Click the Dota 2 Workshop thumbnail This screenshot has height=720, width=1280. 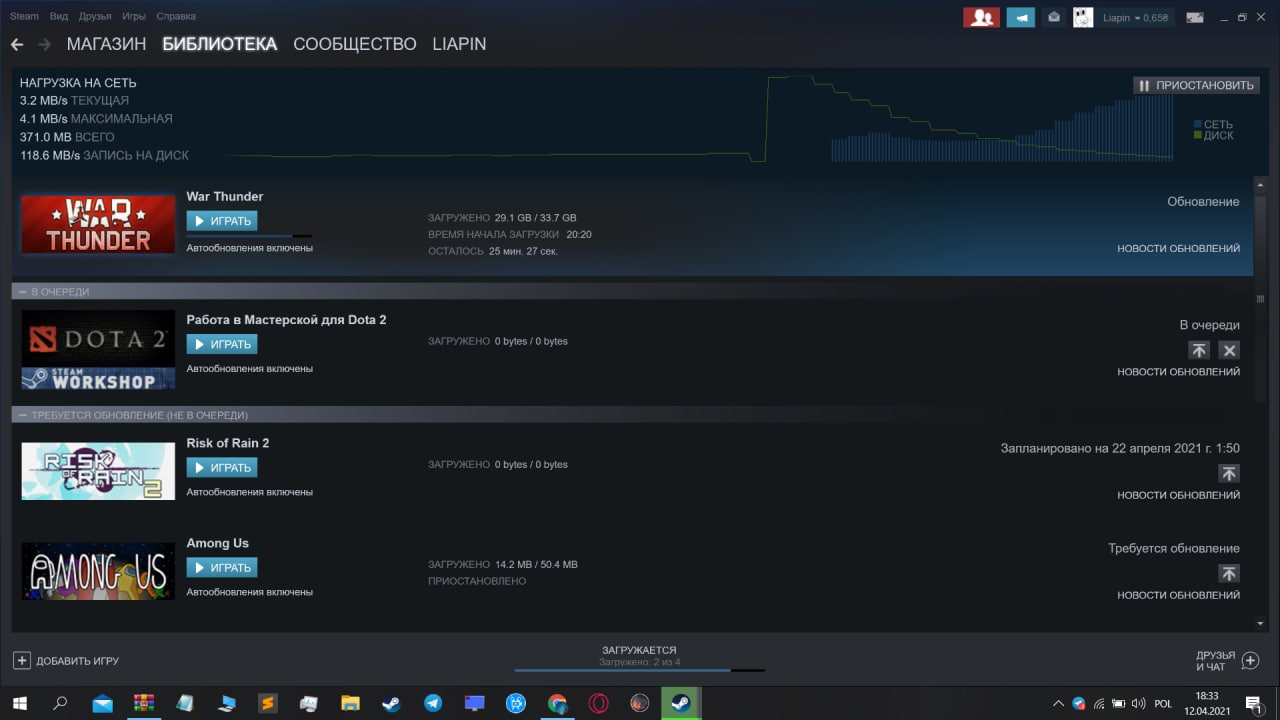point(98,350)
